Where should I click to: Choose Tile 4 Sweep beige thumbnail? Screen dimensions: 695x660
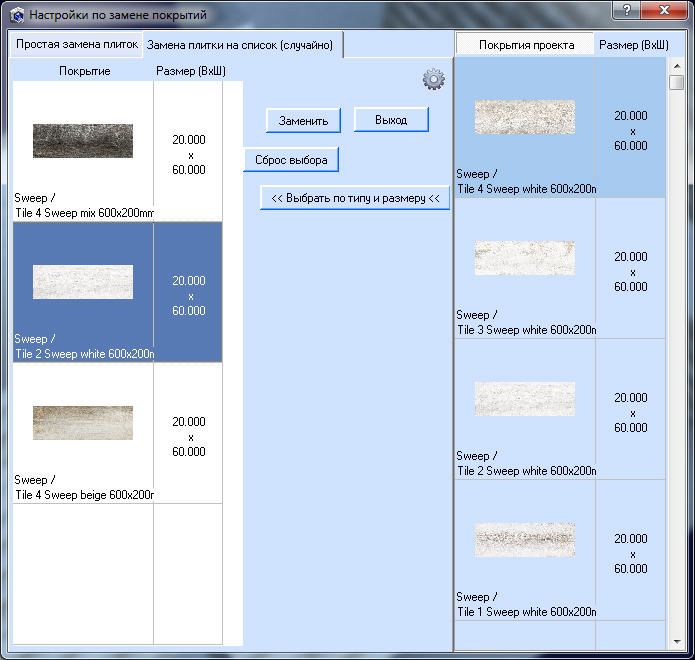click(83, 423)
